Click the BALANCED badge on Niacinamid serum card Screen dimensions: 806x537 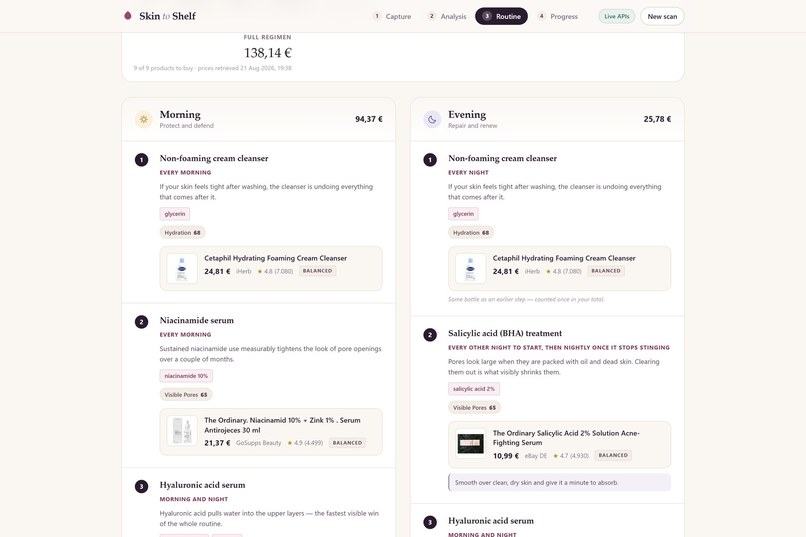pos(347,442)
